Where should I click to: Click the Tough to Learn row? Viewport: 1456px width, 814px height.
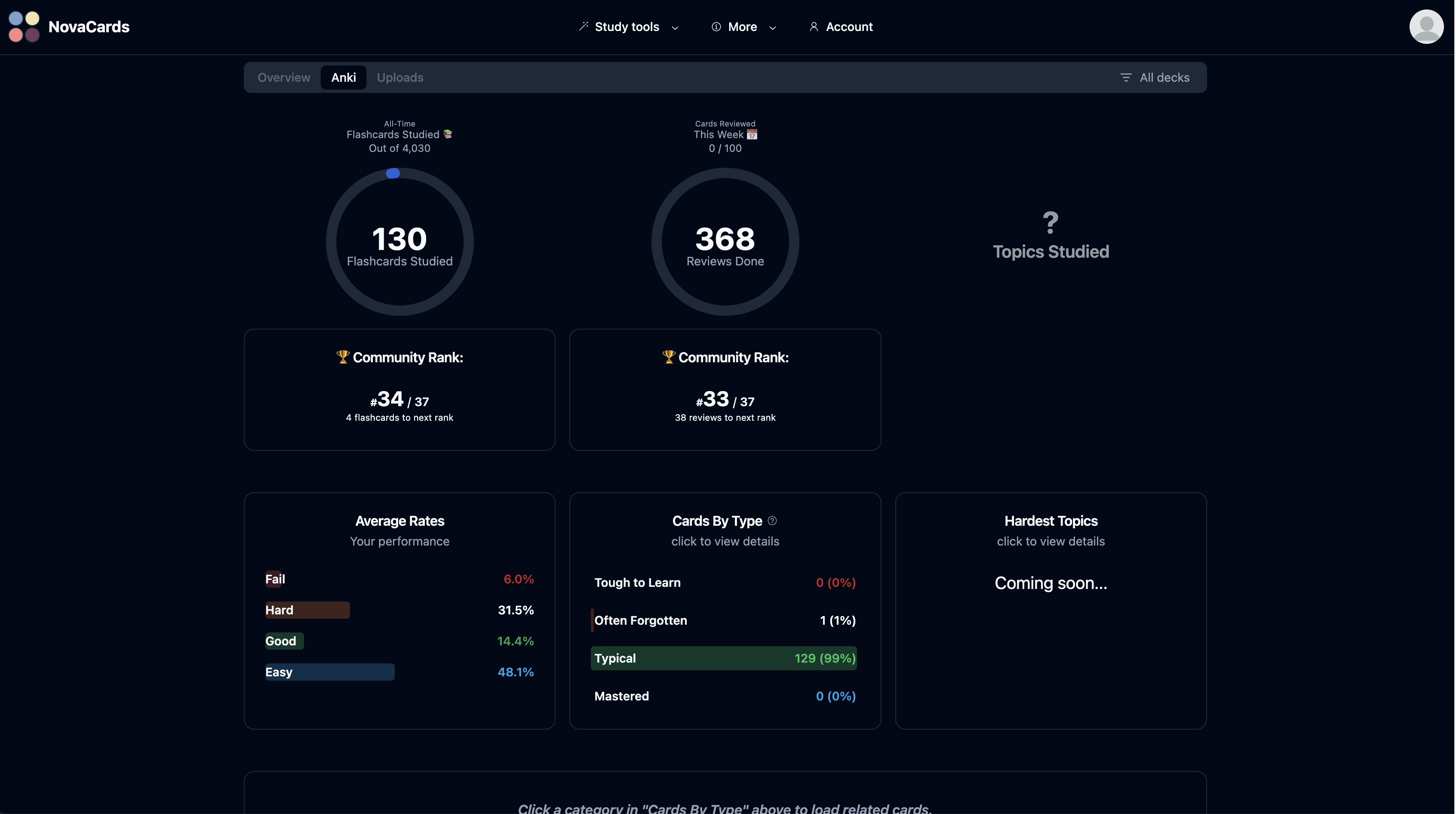[x=724, y=582]
